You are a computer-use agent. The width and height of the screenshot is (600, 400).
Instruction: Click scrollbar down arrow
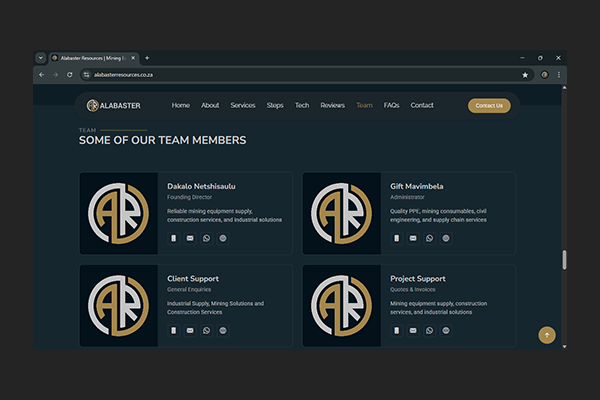point(564,346)
